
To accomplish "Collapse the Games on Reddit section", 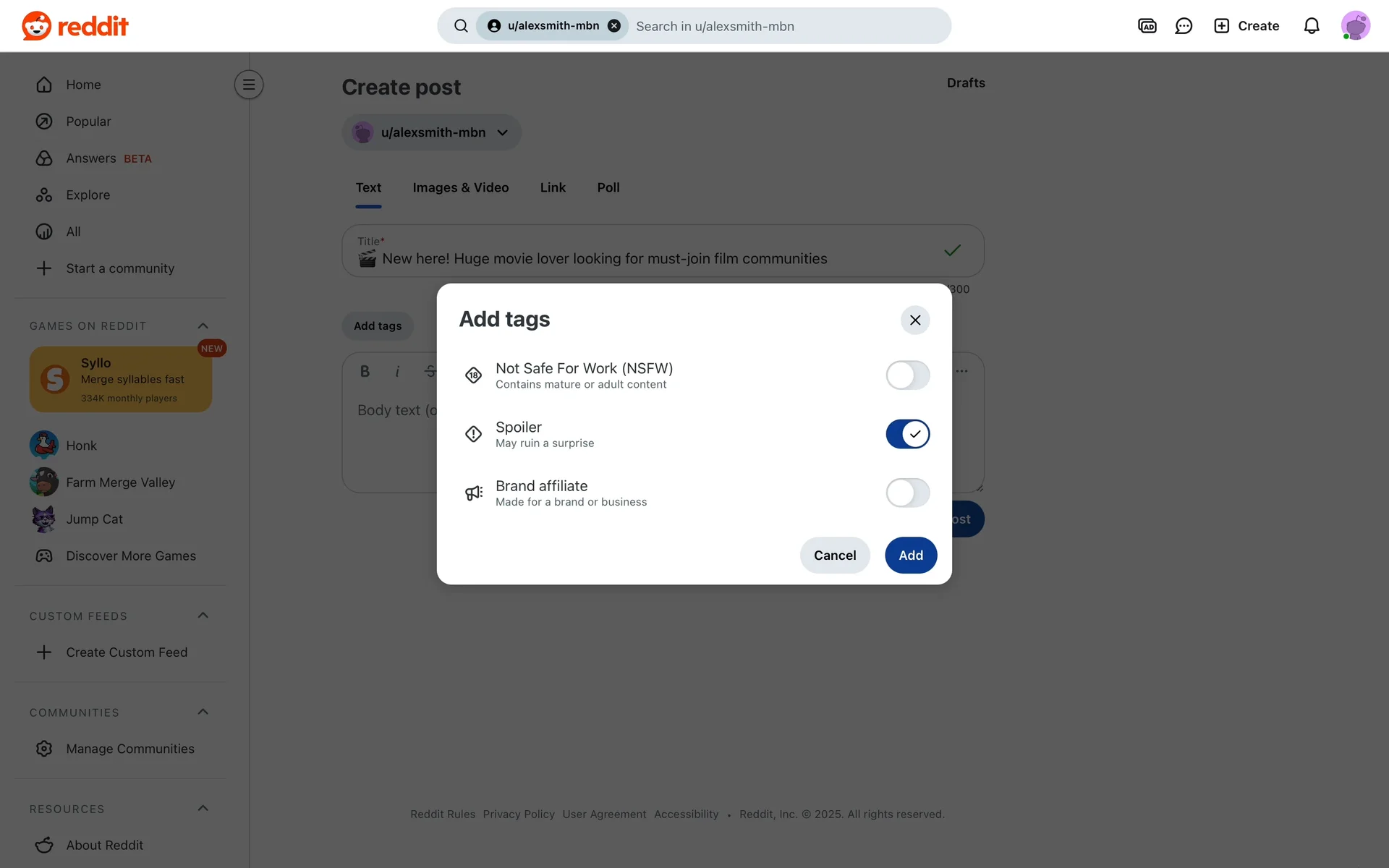I will (203, 326).
